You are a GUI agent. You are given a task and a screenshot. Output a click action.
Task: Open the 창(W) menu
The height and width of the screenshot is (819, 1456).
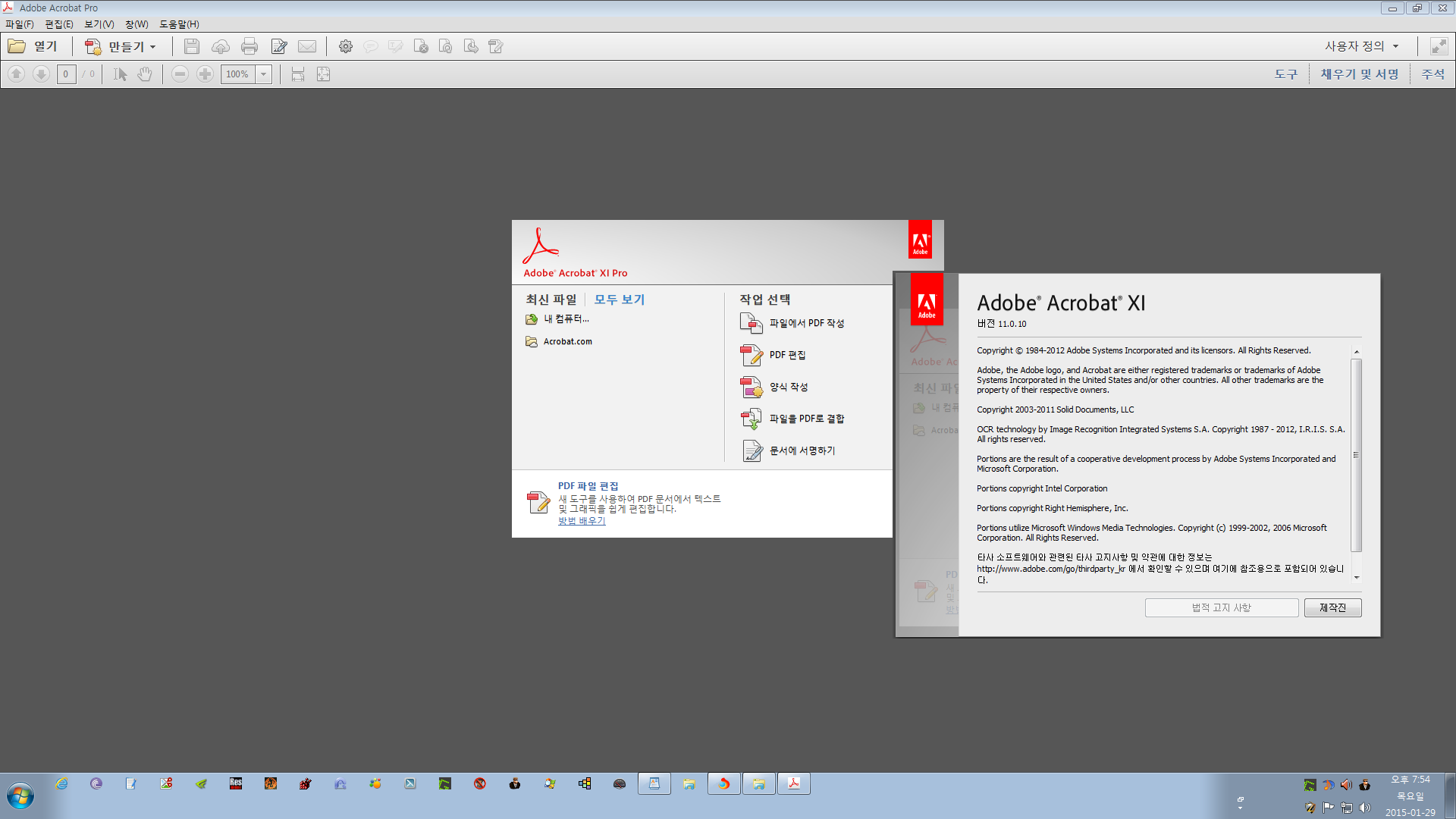(137, 24)
